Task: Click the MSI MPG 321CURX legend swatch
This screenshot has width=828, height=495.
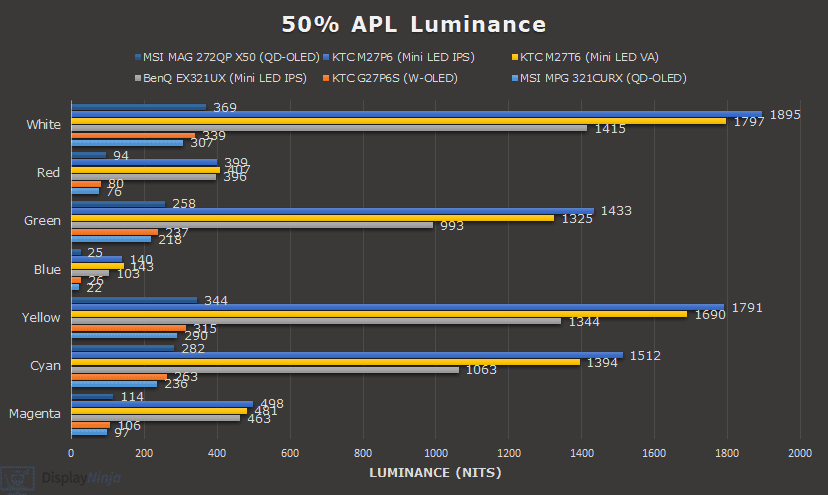Action: pos(515,78)
